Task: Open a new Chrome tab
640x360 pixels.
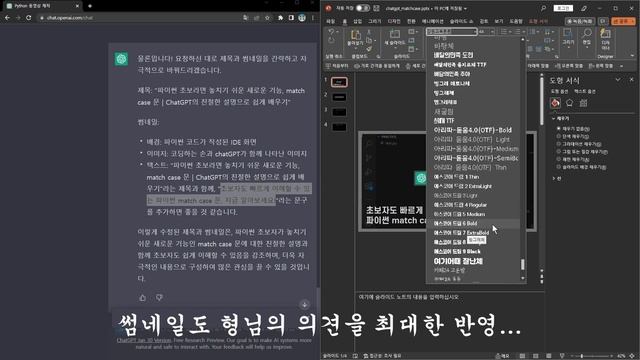Action: pyautogui.click(x=90, y=6)
